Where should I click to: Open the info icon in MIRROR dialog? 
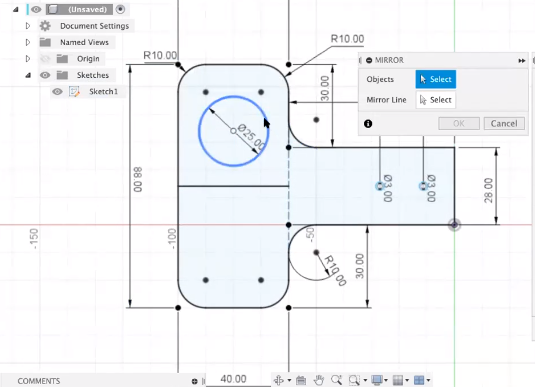click(x=368, y=124)
